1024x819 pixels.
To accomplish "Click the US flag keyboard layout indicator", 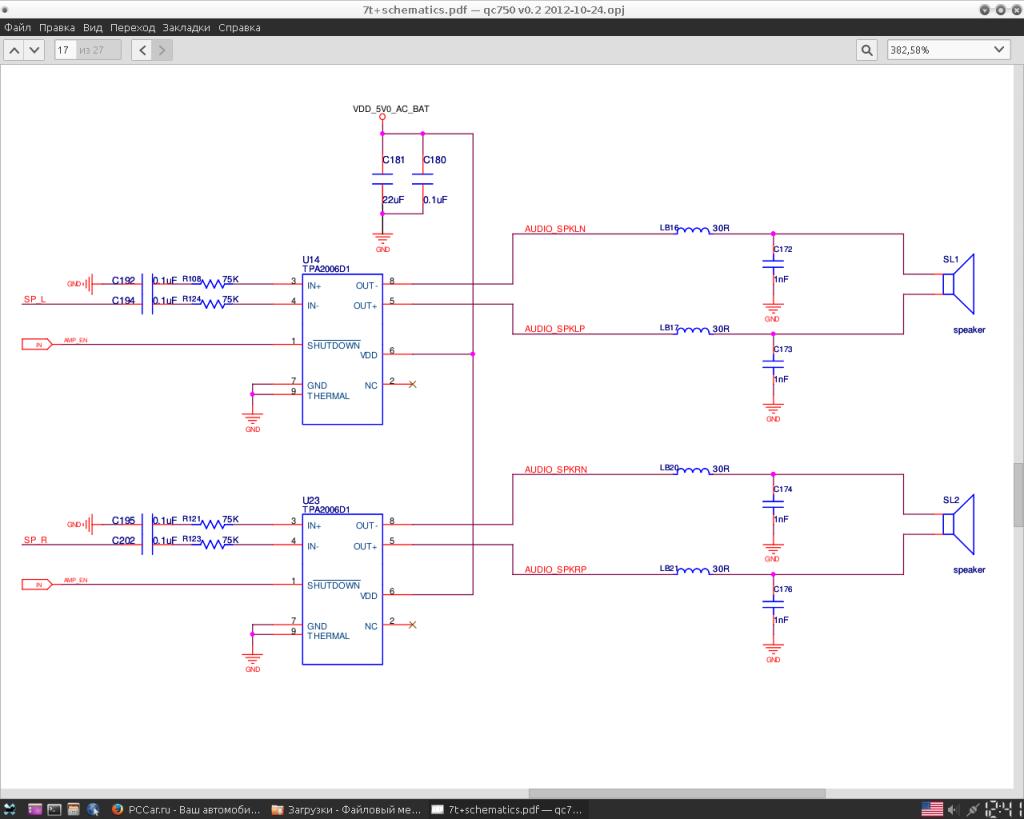I will point(932,808).
